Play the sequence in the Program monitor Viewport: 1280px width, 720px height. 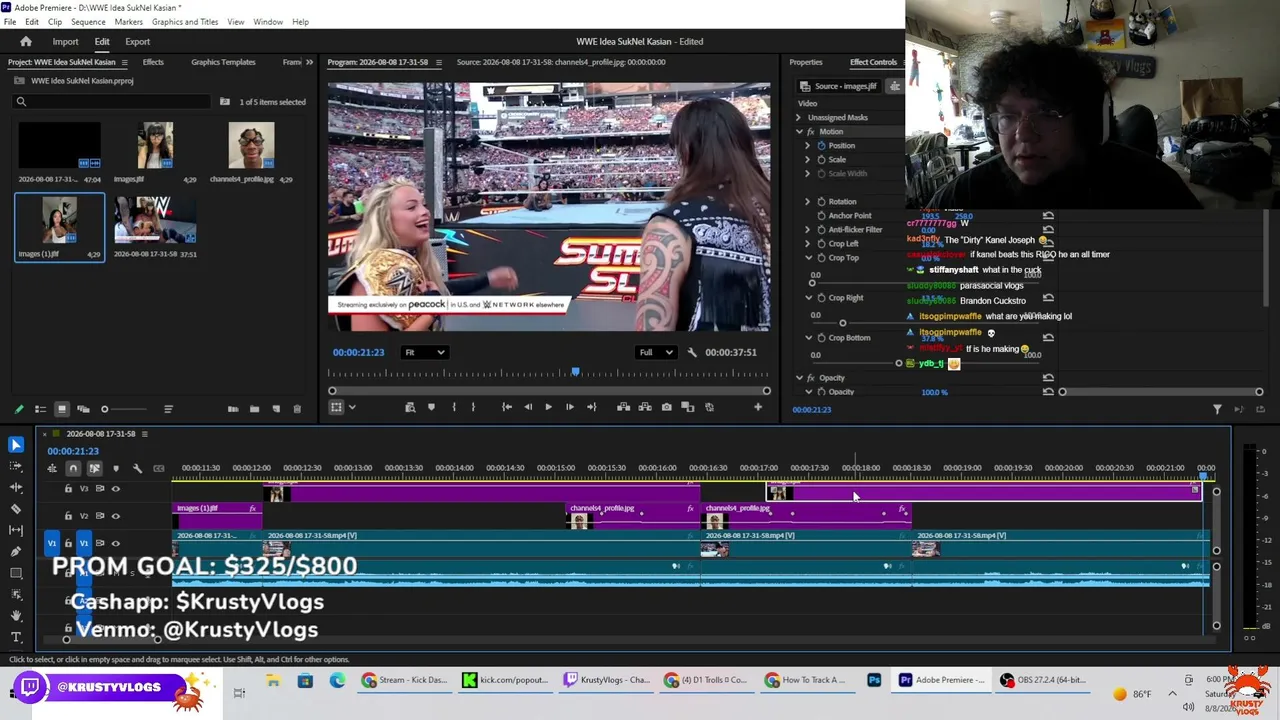click(x=548, y=407)
